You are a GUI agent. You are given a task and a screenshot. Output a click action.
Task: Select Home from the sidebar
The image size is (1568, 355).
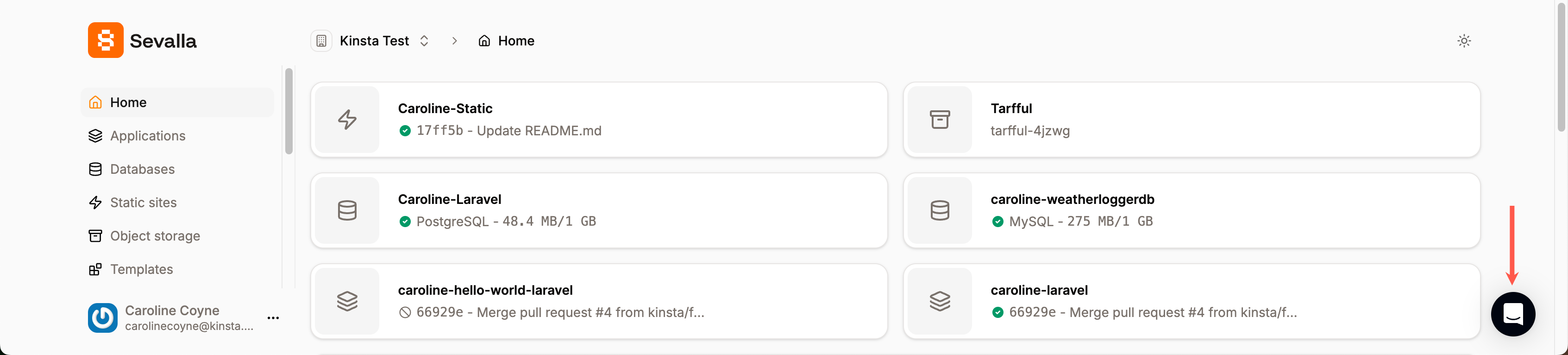click(x=128, y=102)
